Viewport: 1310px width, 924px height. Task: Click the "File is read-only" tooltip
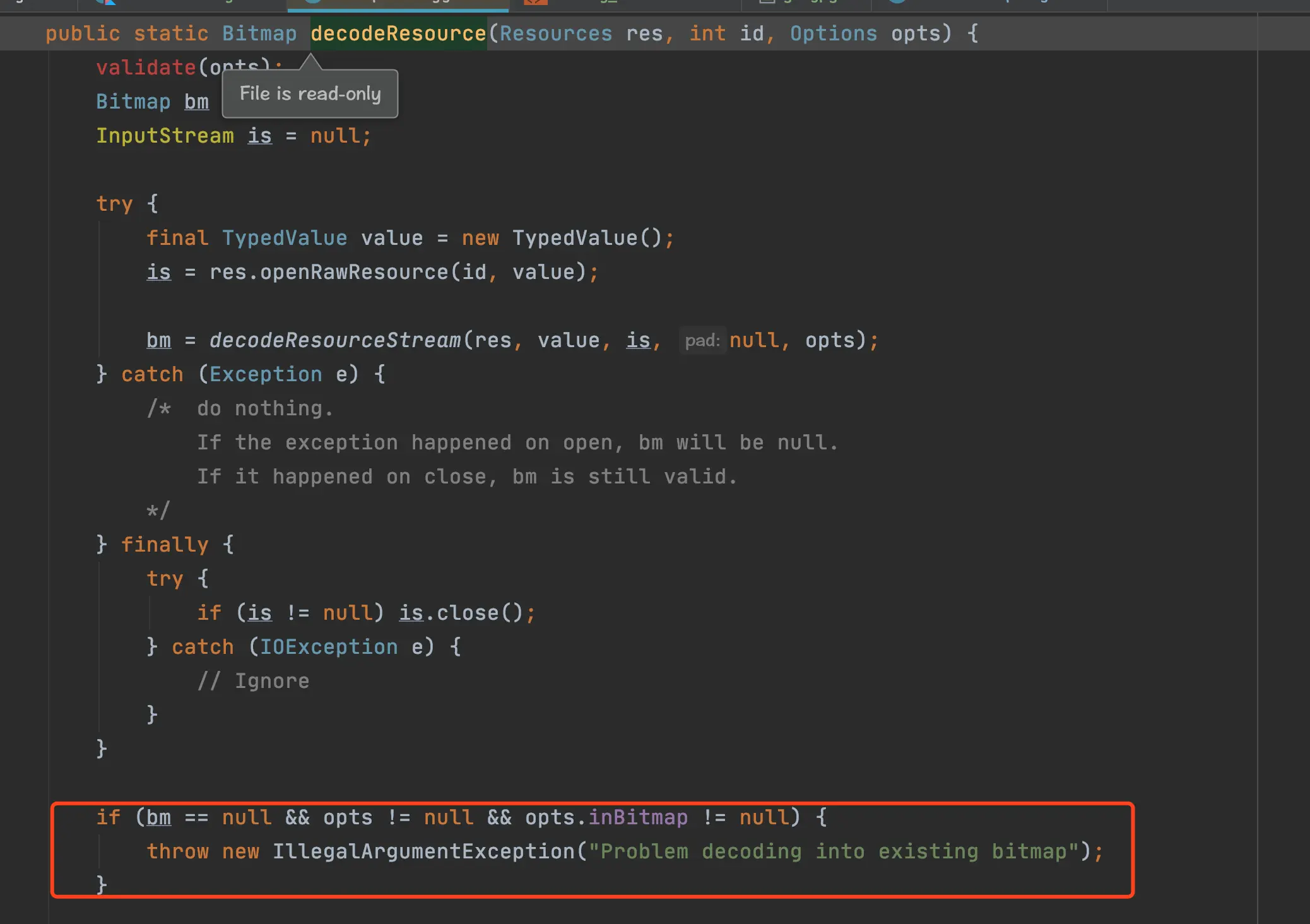[310, 94]
